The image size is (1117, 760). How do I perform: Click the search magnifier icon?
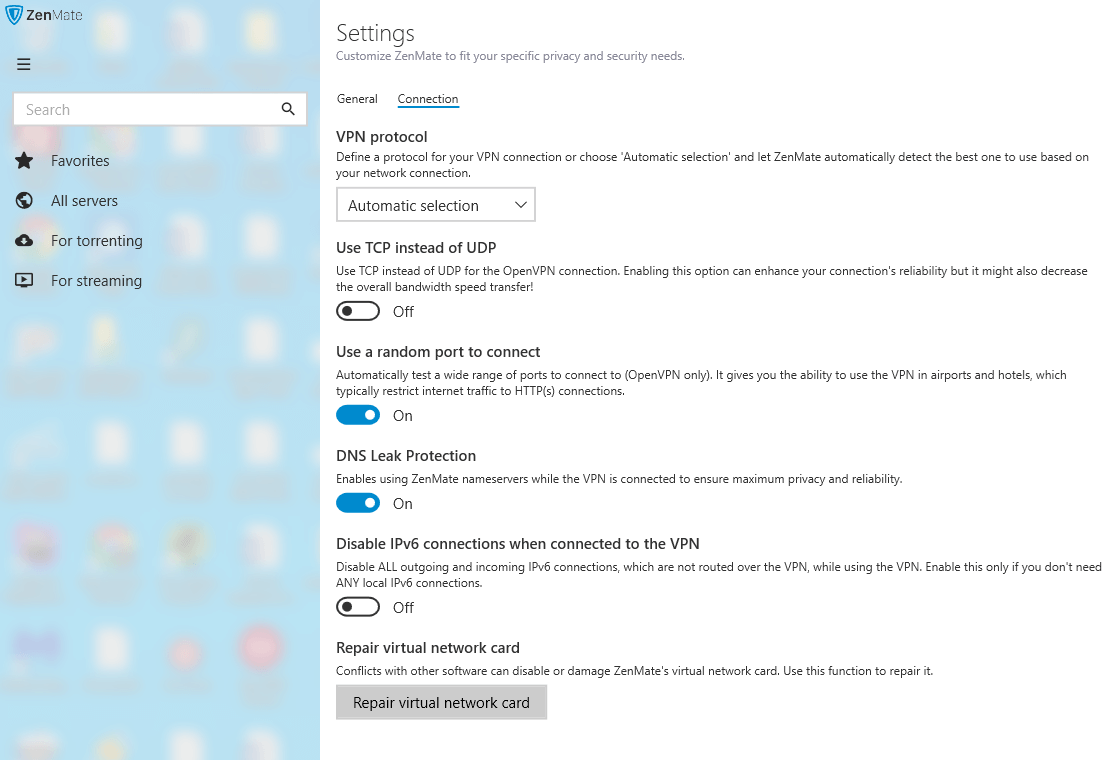coord(288,109)
